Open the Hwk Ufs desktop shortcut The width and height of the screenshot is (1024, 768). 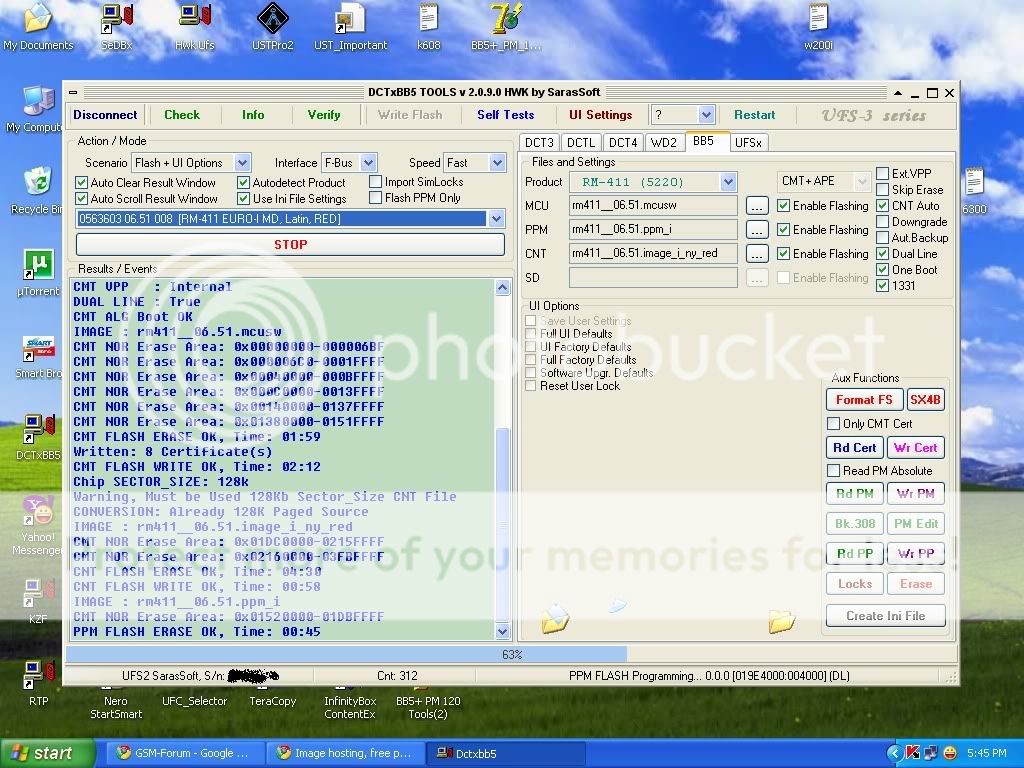pos(195,27)
